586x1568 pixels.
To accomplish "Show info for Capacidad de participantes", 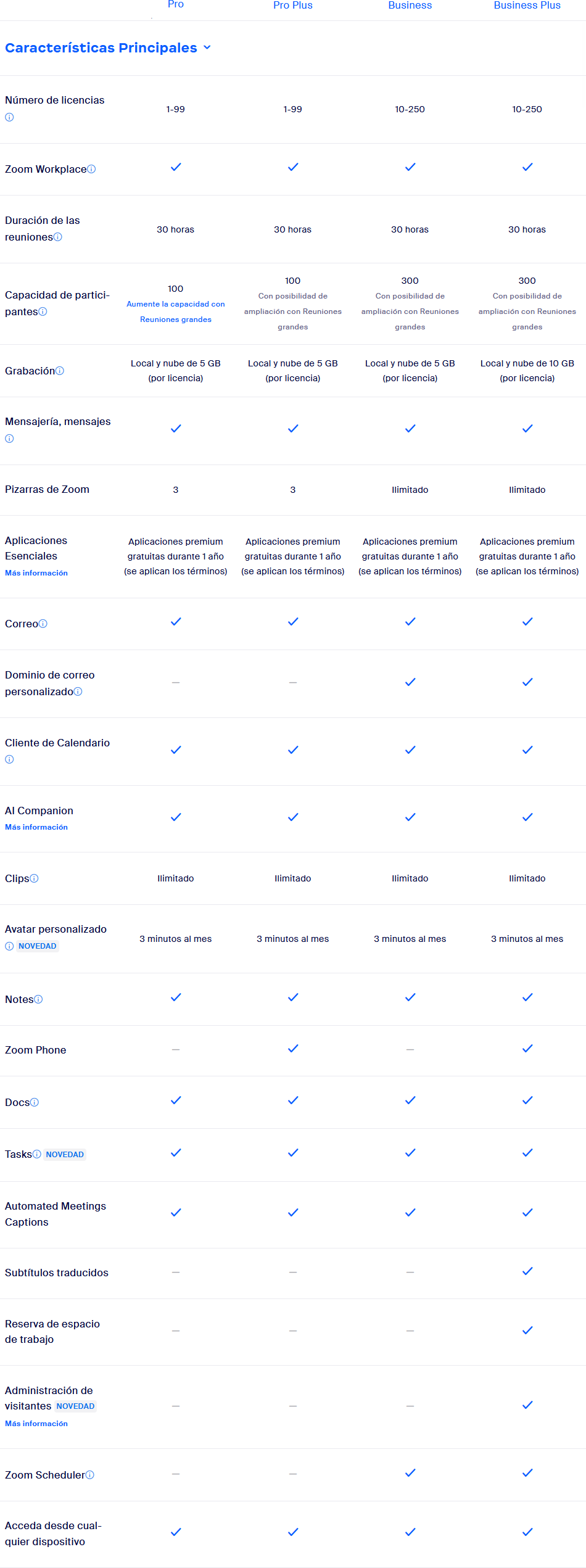I will (x=43, y=312).
